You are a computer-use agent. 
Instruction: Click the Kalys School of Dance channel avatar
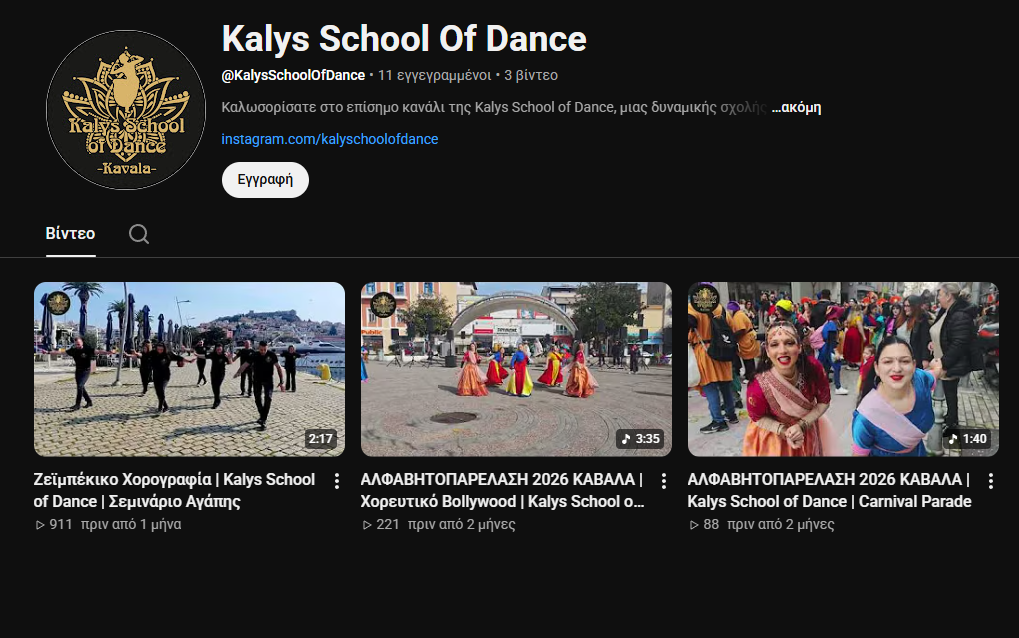coord(126,110)
